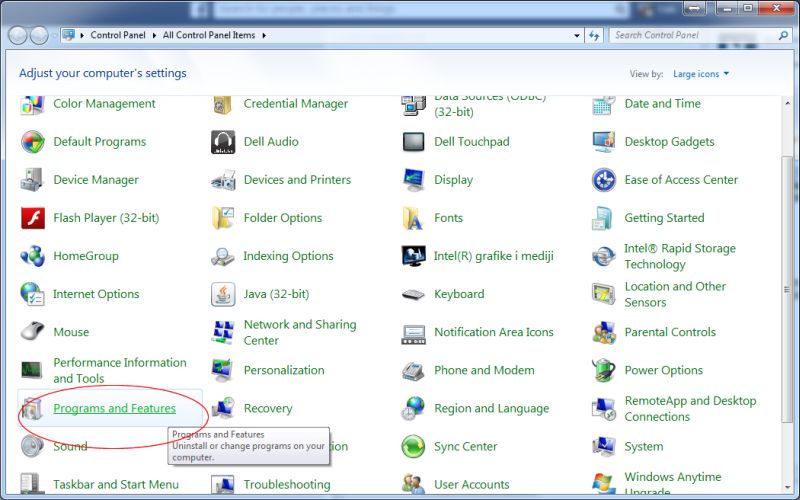Open the Sound speaker icon
The image size is (800, 500).
pyautogui.click(x=32, y=446)
